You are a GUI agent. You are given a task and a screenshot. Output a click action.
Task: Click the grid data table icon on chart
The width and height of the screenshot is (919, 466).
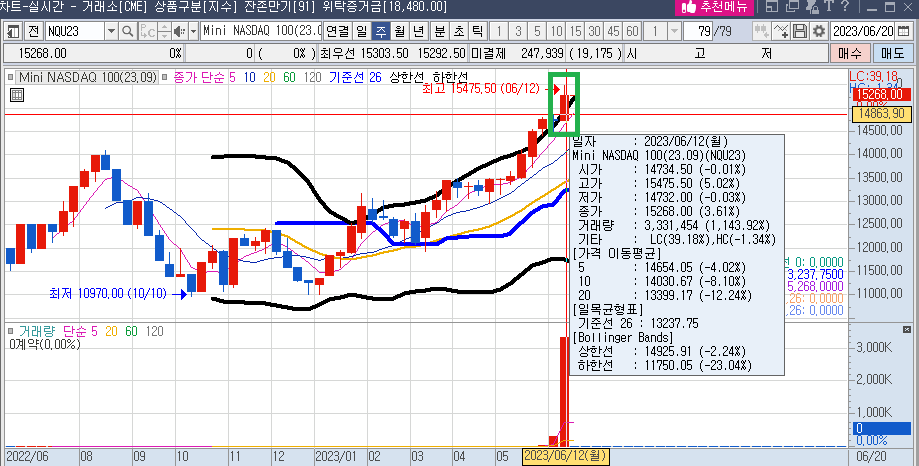(17, 94)
